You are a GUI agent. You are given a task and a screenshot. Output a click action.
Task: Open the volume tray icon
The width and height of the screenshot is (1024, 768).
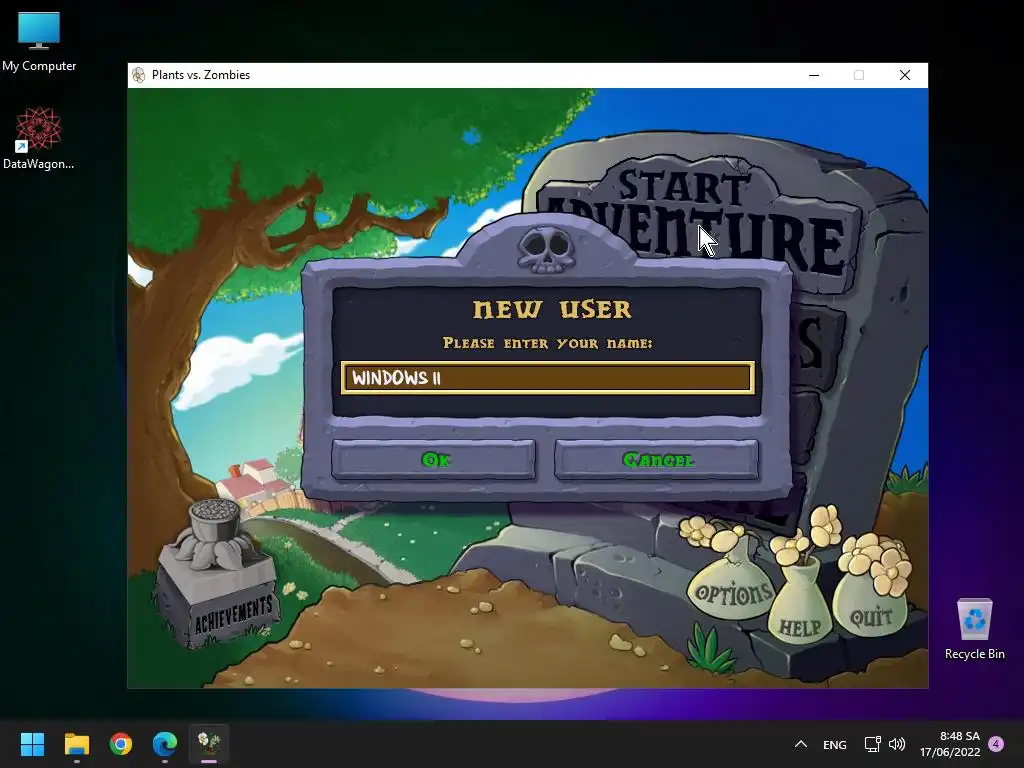(x=897, y=744)
